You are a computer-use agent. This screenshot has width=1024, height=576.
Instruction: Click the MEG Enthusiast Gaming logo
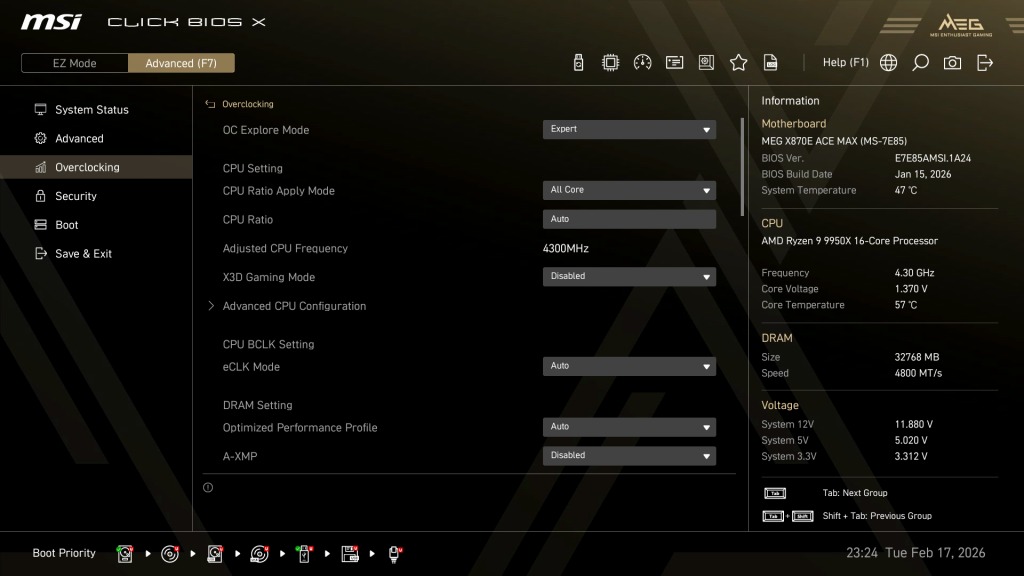pyautogui.click(x=961, y=24)
